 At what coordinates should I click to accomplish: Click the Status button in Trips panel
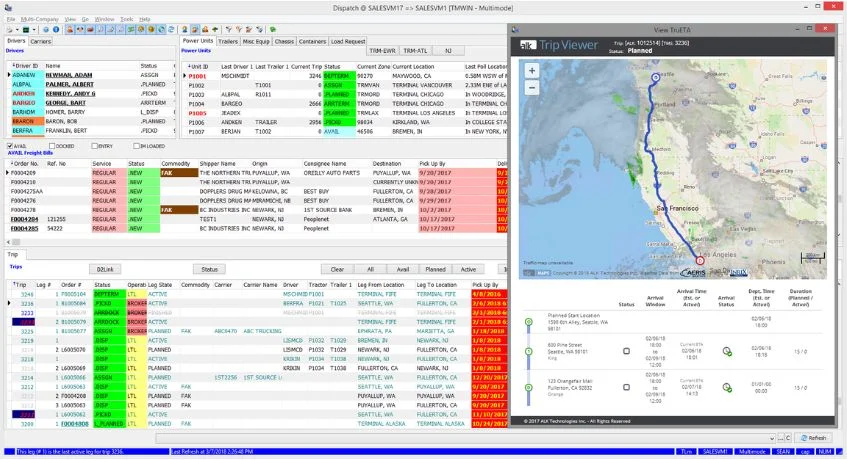[x=209, y=269]
